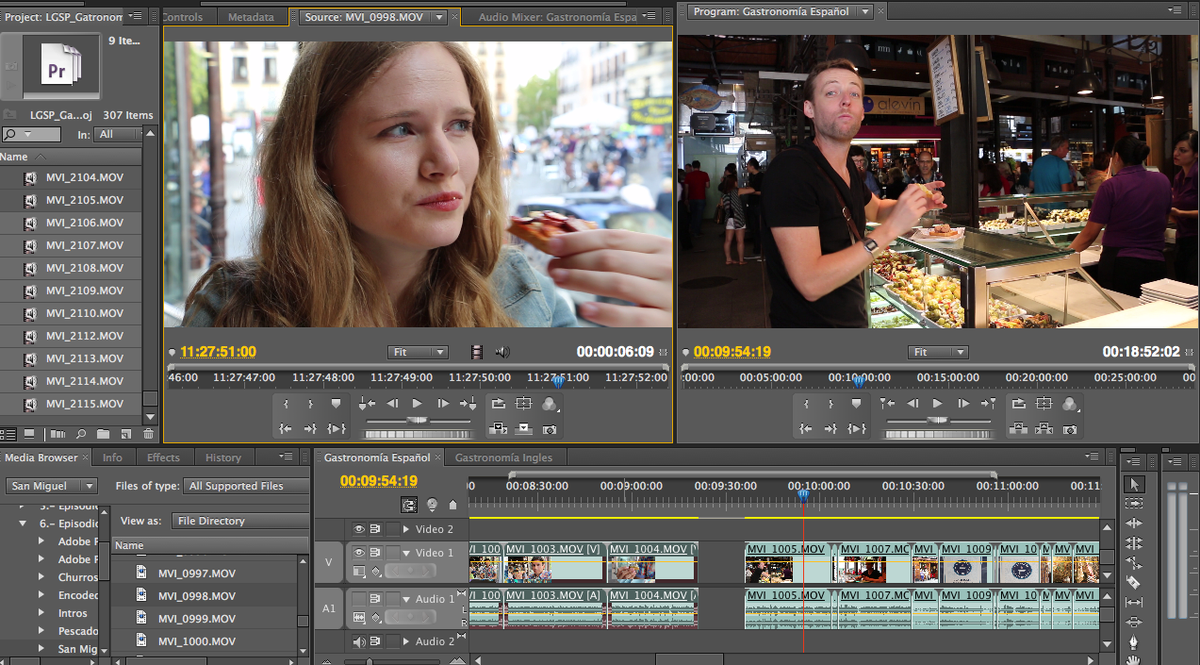The width and height of the screenshot is (1200, 665).
Task: Toggle Snap in the timeline
Action: [x=409, y=505]
